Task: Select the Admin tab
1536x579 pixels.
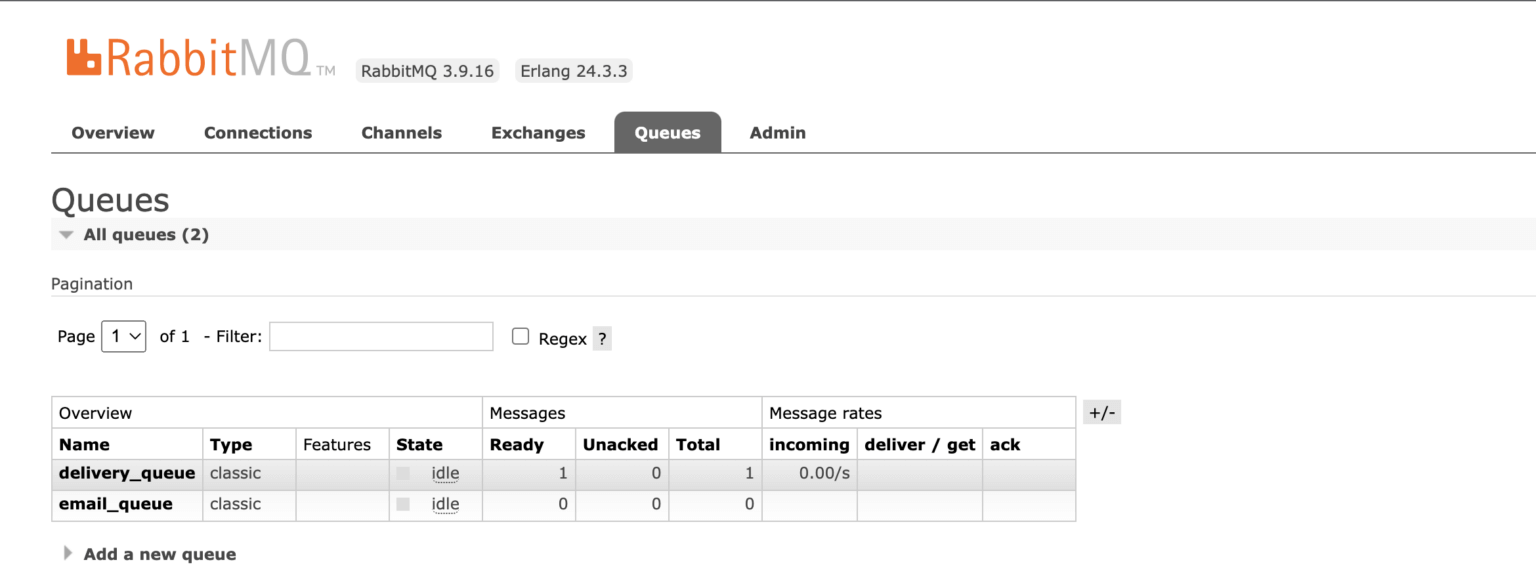Action: click(777, 133)
